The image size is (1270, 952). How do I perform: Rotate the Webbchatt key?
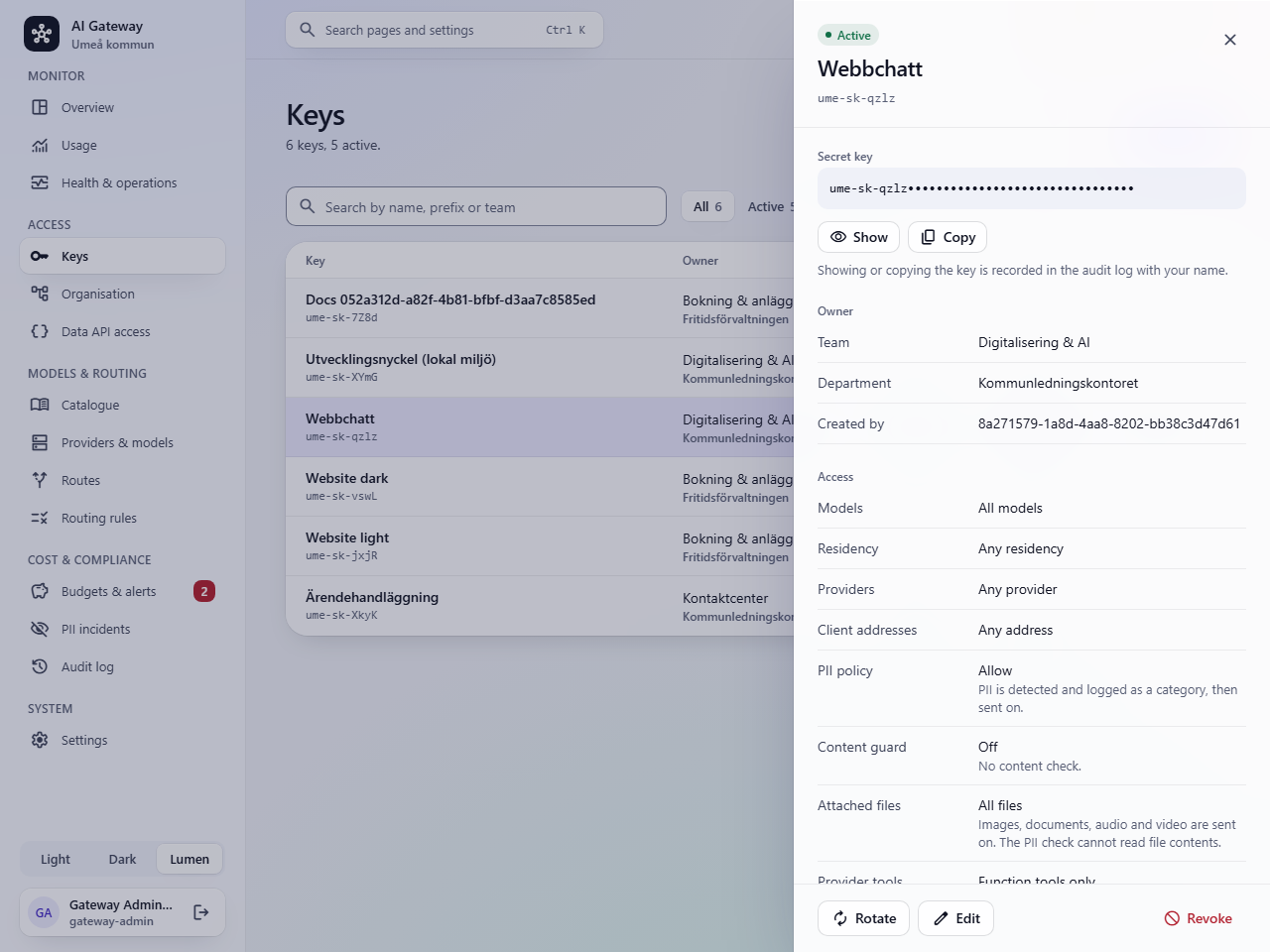864,918
